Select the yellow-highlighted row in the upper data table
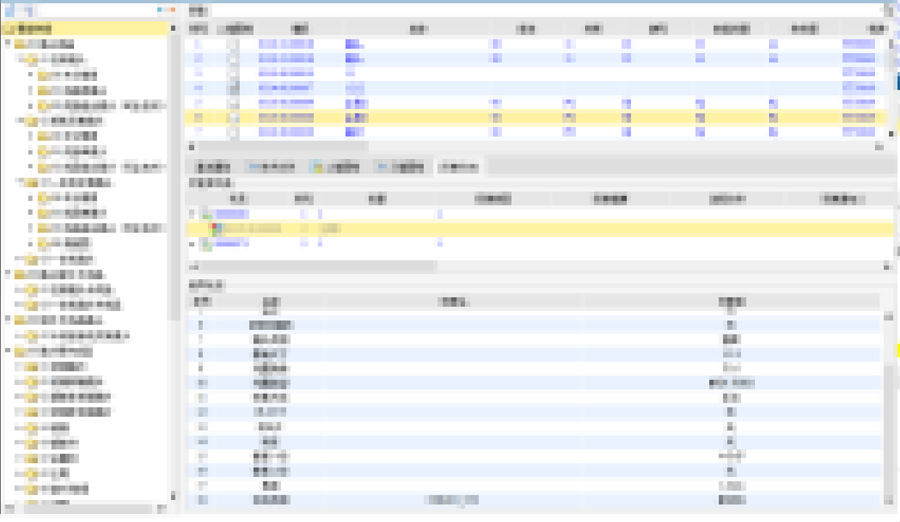The width and height of the screenshot is (900, 522). 537,117
